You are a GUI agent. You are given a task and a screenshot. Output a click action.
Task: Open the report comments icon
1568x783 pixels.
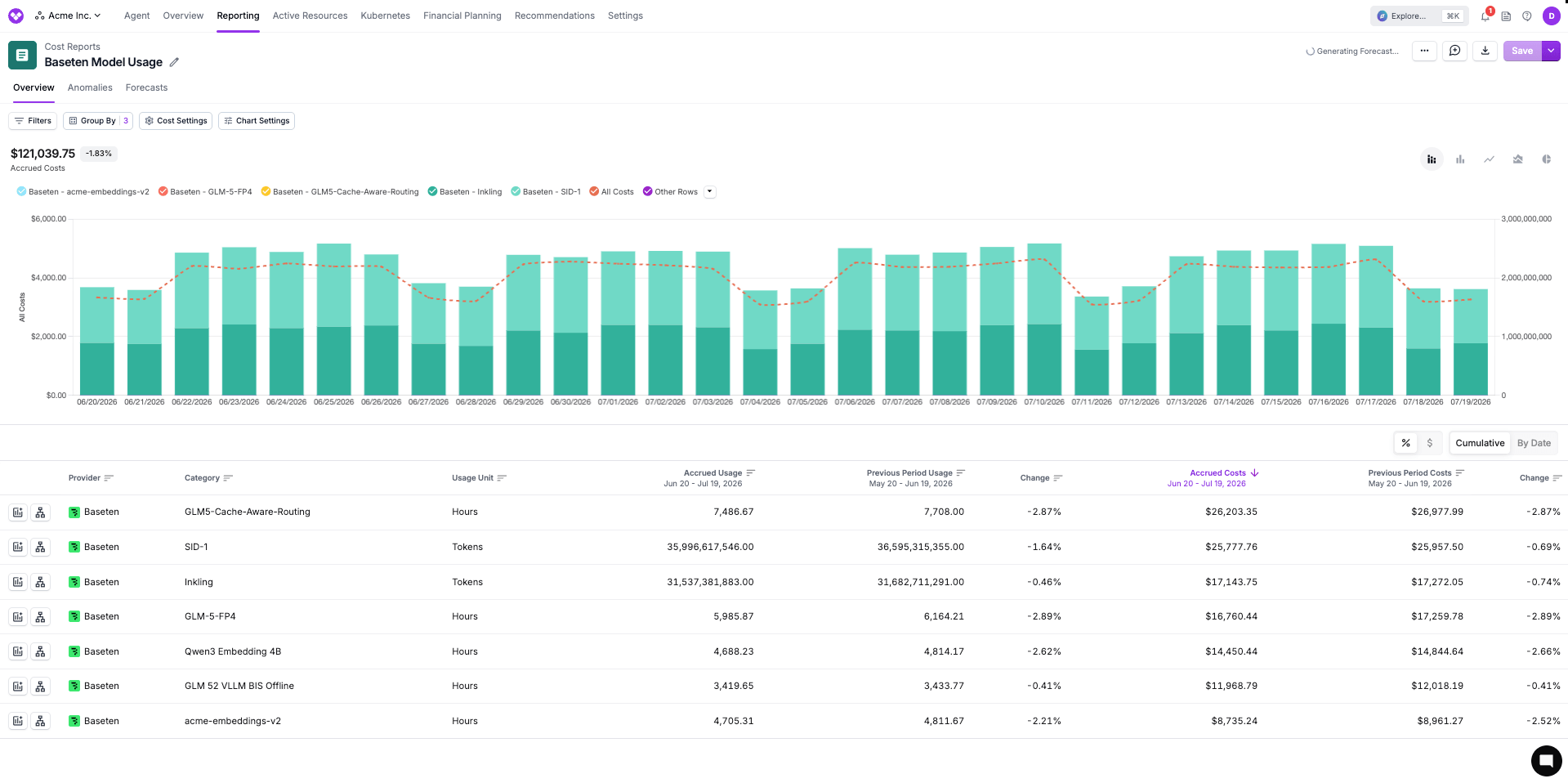point(1454,51)
